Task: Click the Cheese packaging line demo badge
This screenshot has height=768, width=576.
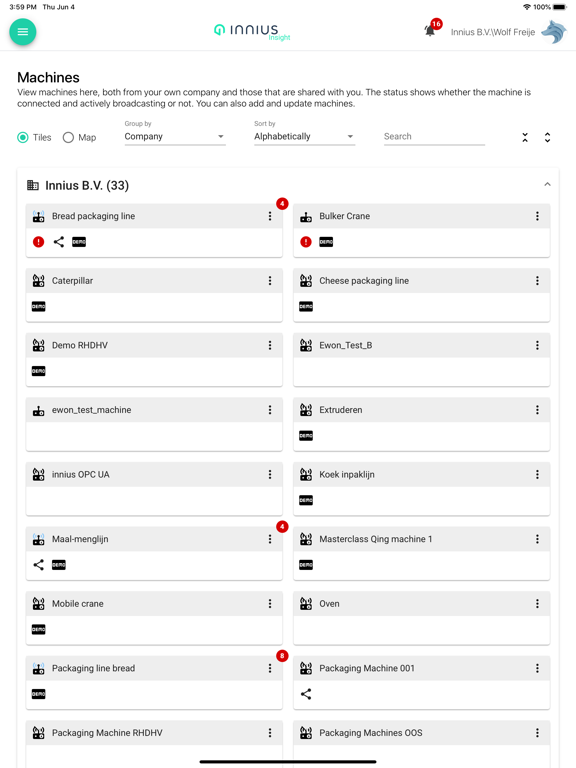Action: click(x=306, y=307)
